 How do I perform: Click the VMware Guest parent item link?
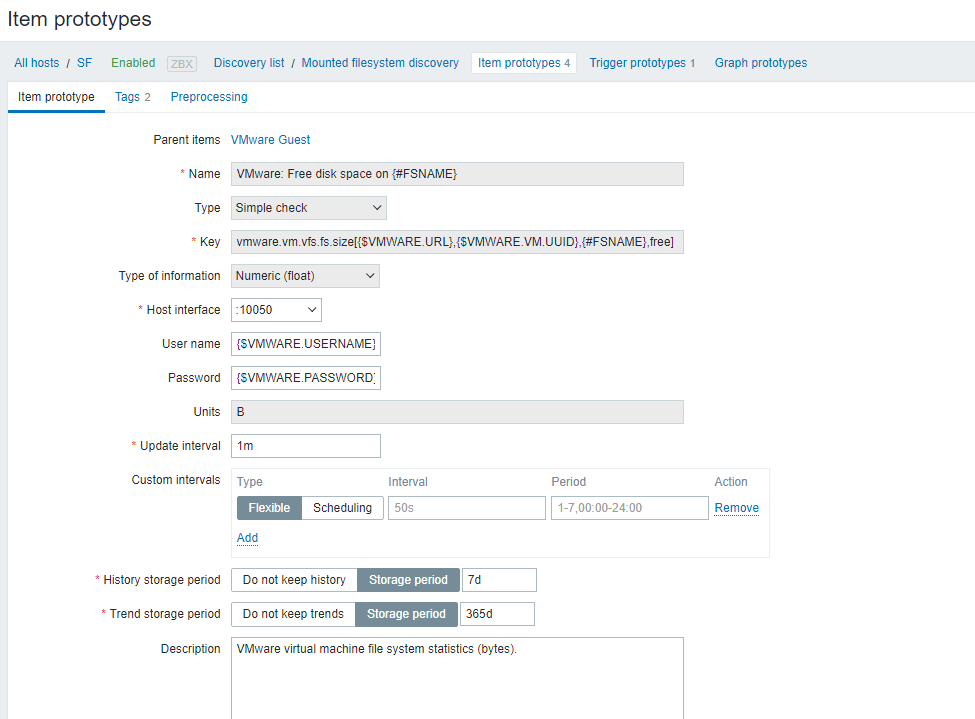tap(270, 140)
